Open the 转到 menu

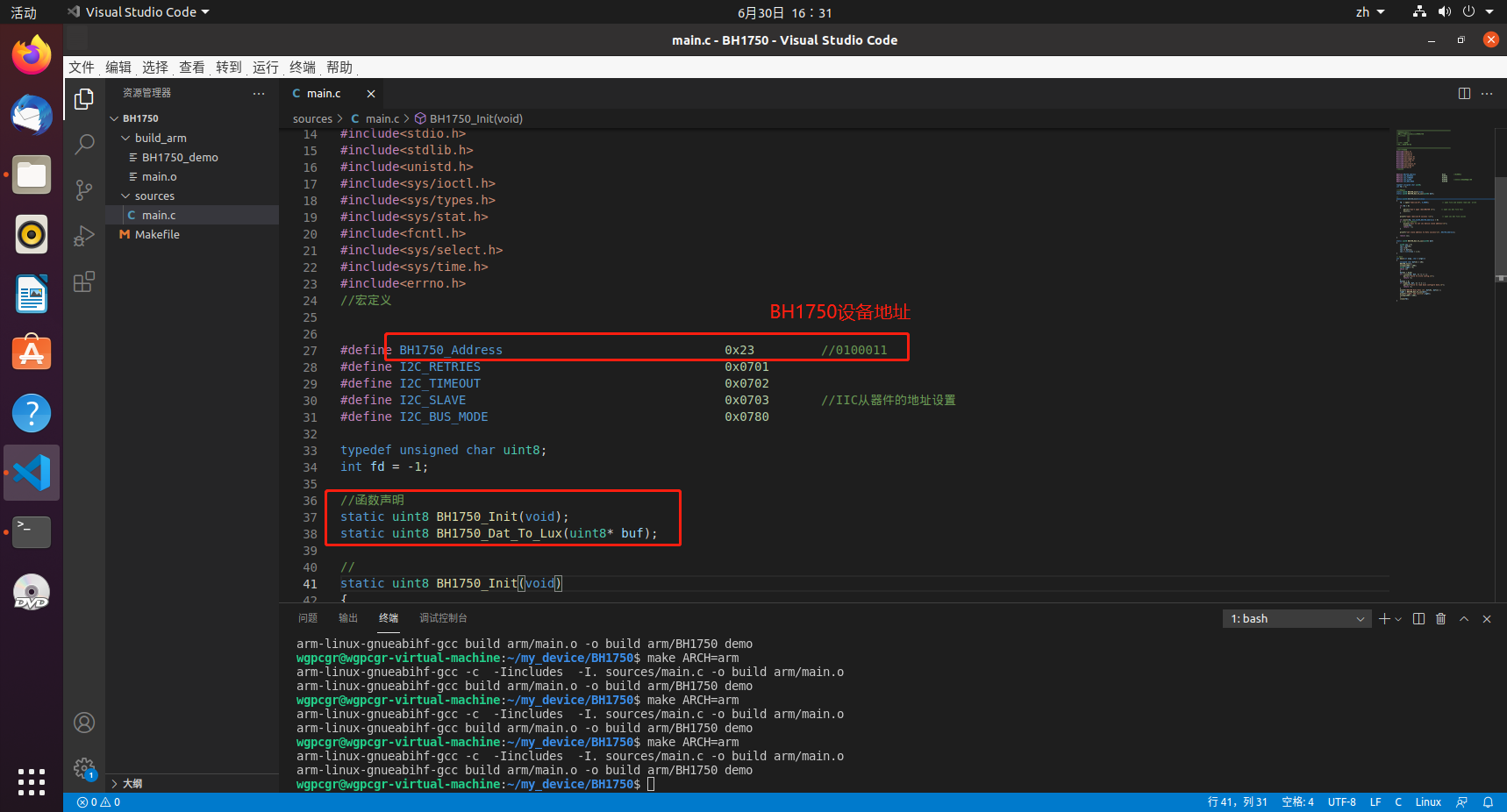coord(229,68)
